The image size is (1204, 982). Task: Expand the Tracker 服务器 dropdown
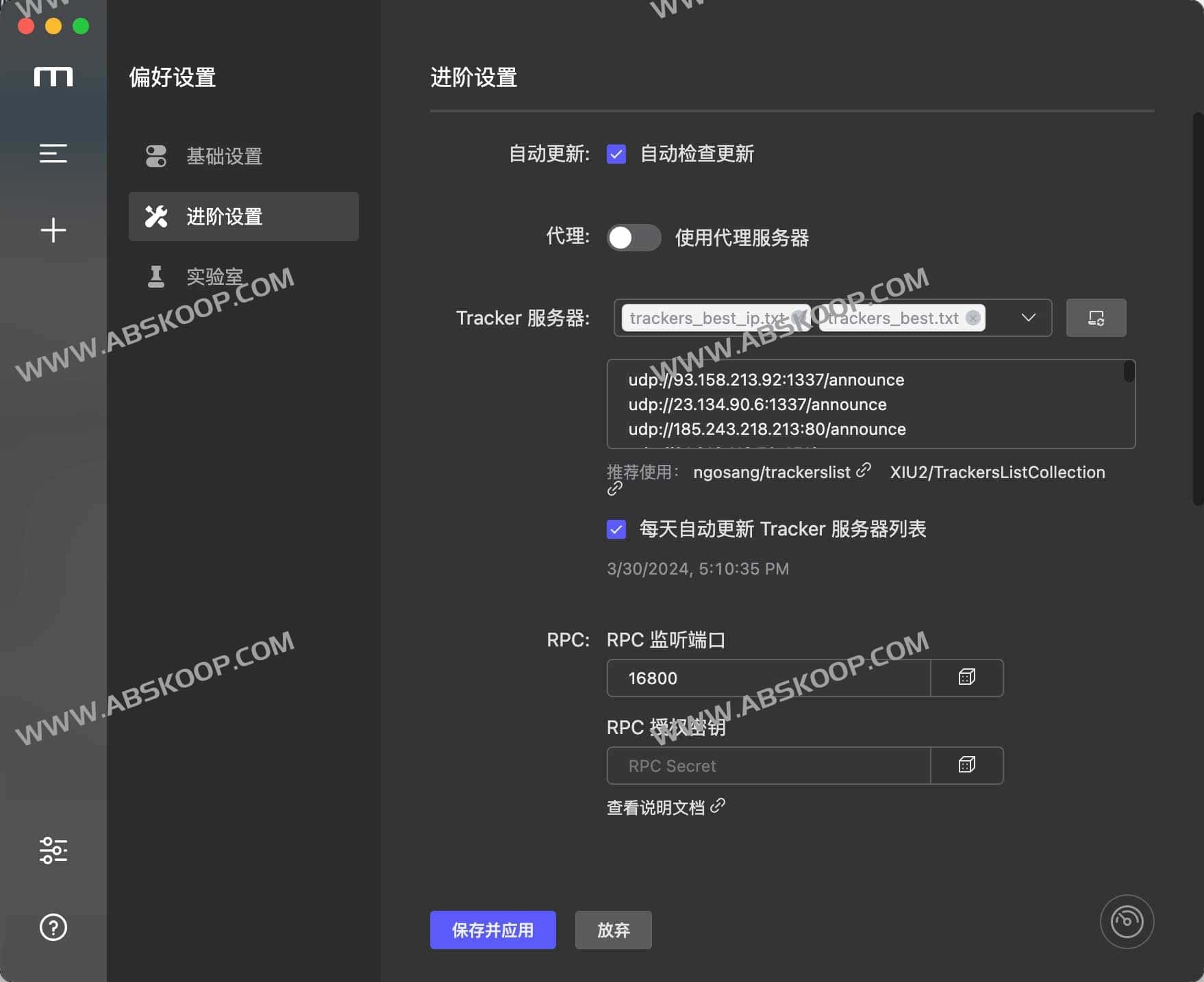point(1027,317)
